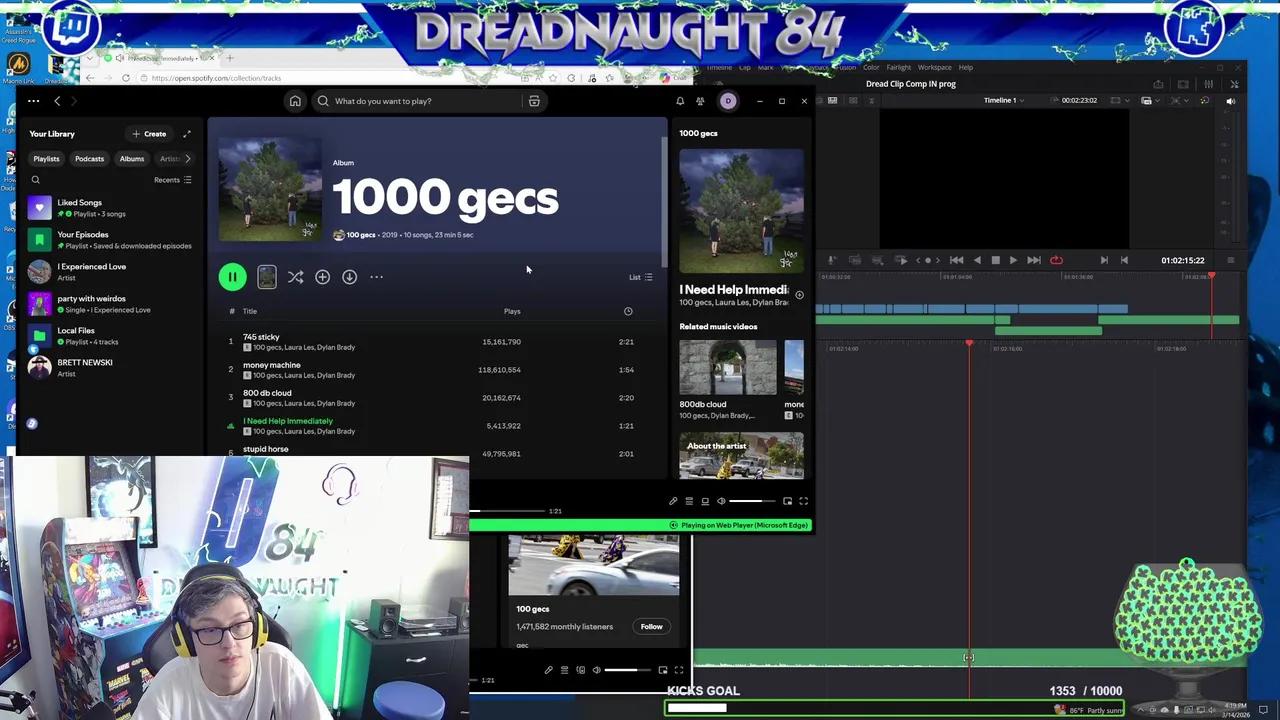The image size is (1280, 720).
Task: Open more options menu for the album
Action: [376, 277]
